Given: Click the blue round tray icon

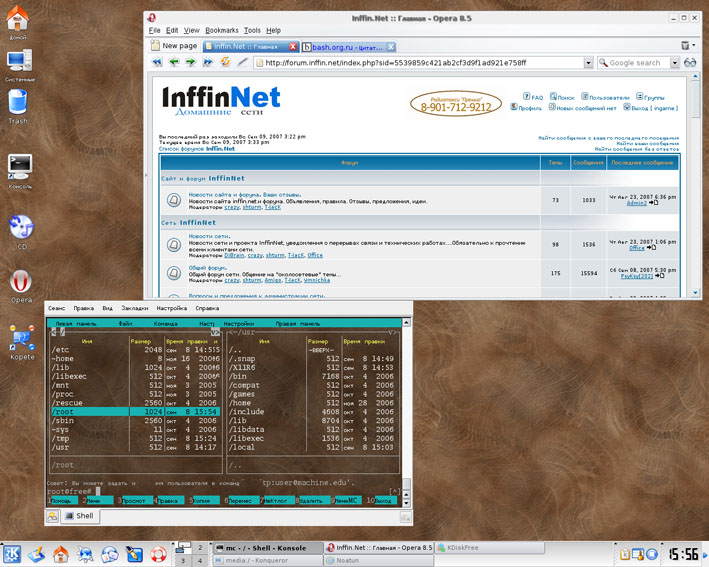Looking at the screenshot, I should (x=652, y=553).
